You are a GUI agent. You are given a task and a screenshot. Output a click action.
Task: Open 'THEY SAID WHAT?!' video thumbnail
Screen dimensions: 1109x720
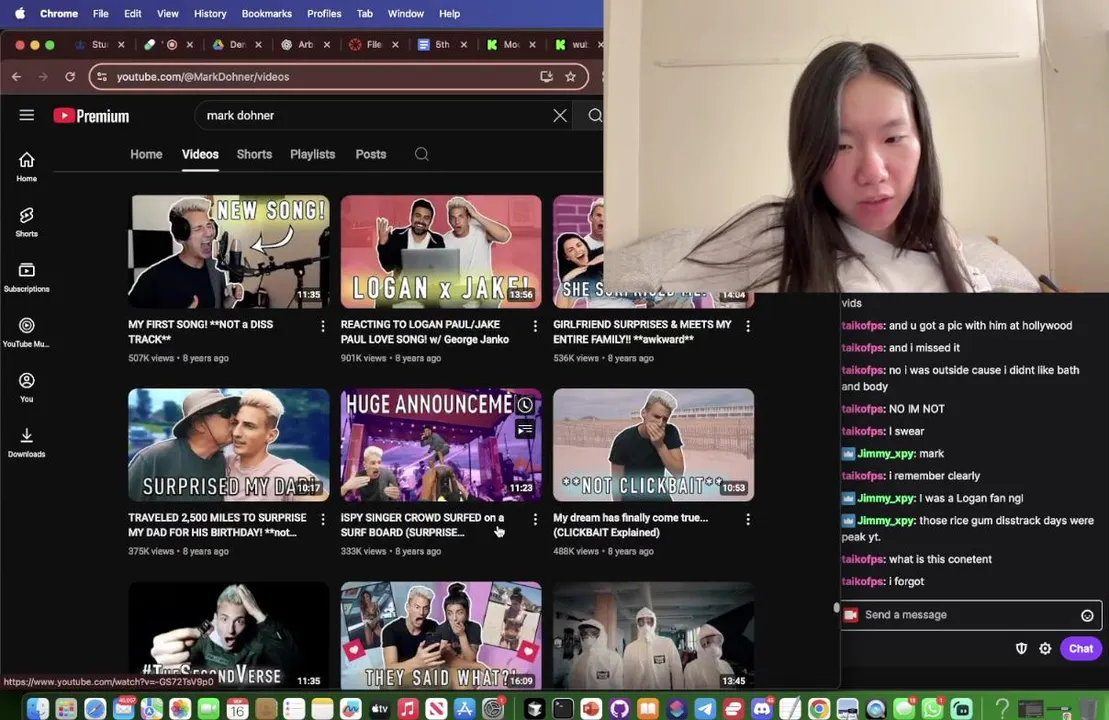pyautogui.click(x=441, y=635)
